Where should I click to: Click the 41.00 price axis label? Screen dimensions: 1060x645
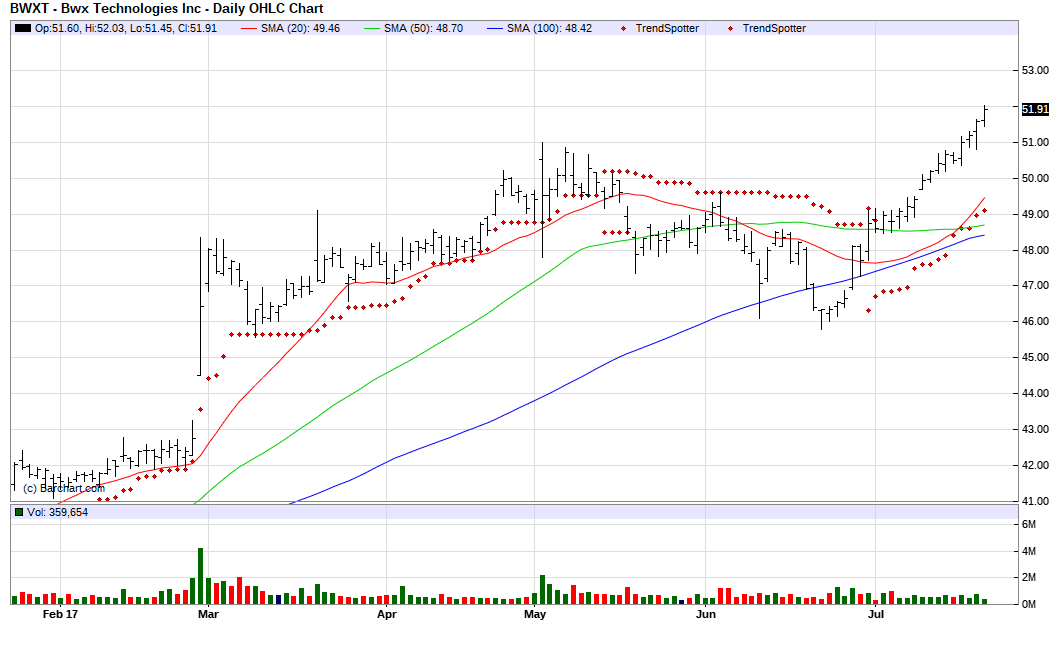point(1035,501)
